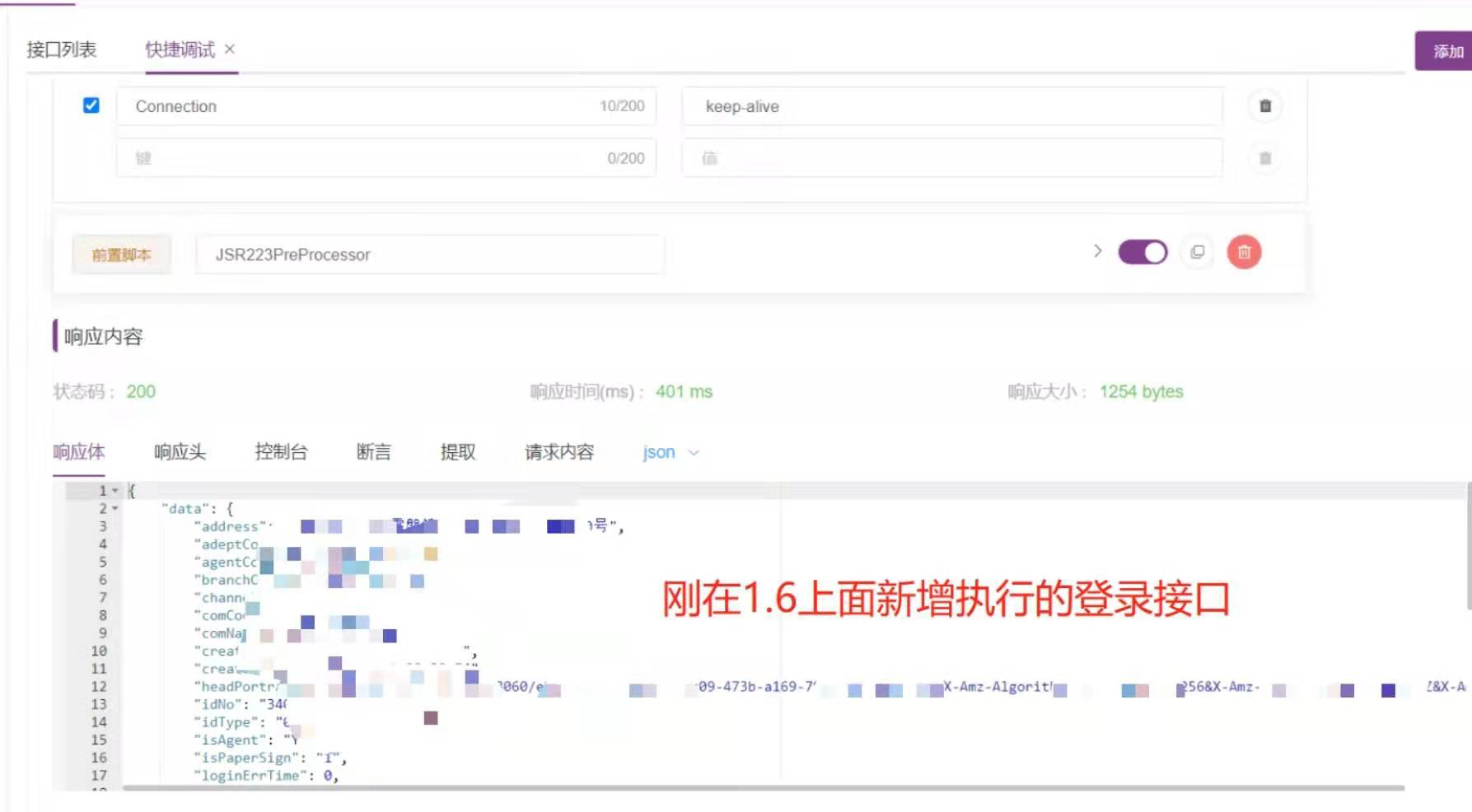Image resolution: width=1472 pixels, height=812 pixels.
Task: Click the trash icon of the empty header row
Action: pyautogui.click(x=1265, y=158)
